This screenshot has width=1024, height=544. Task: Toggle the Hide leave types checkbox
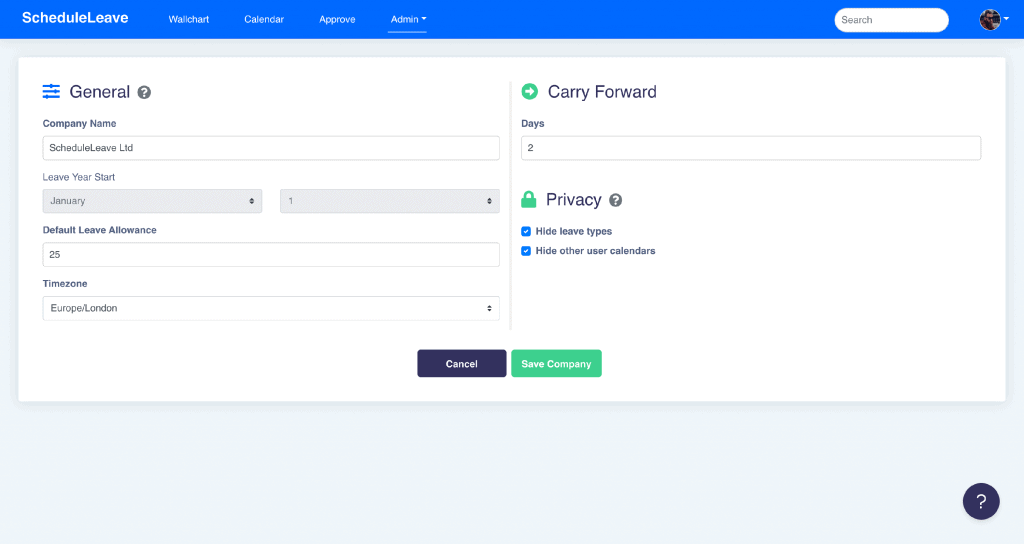point(526,231)
